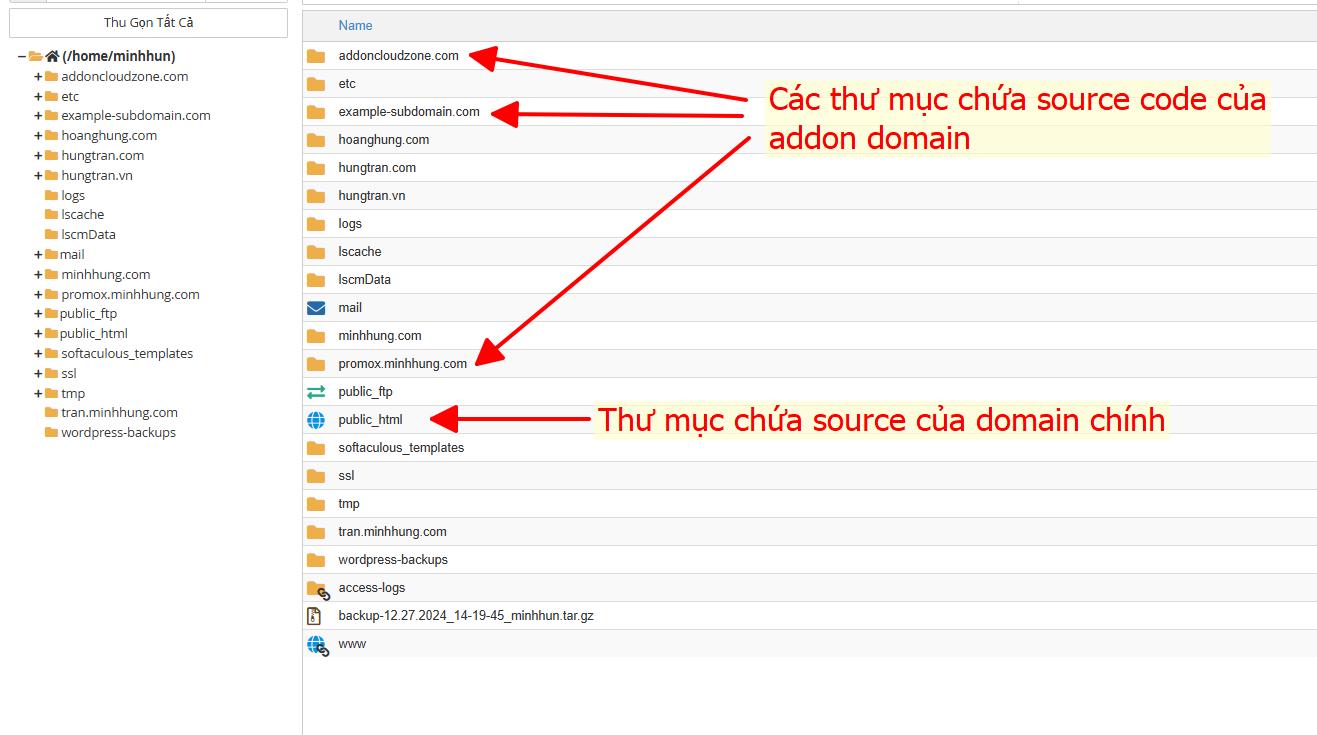Expand public_ftp node in the tree
The width and height of the screenshot is (1317, 735).
[x=38, y=314]
